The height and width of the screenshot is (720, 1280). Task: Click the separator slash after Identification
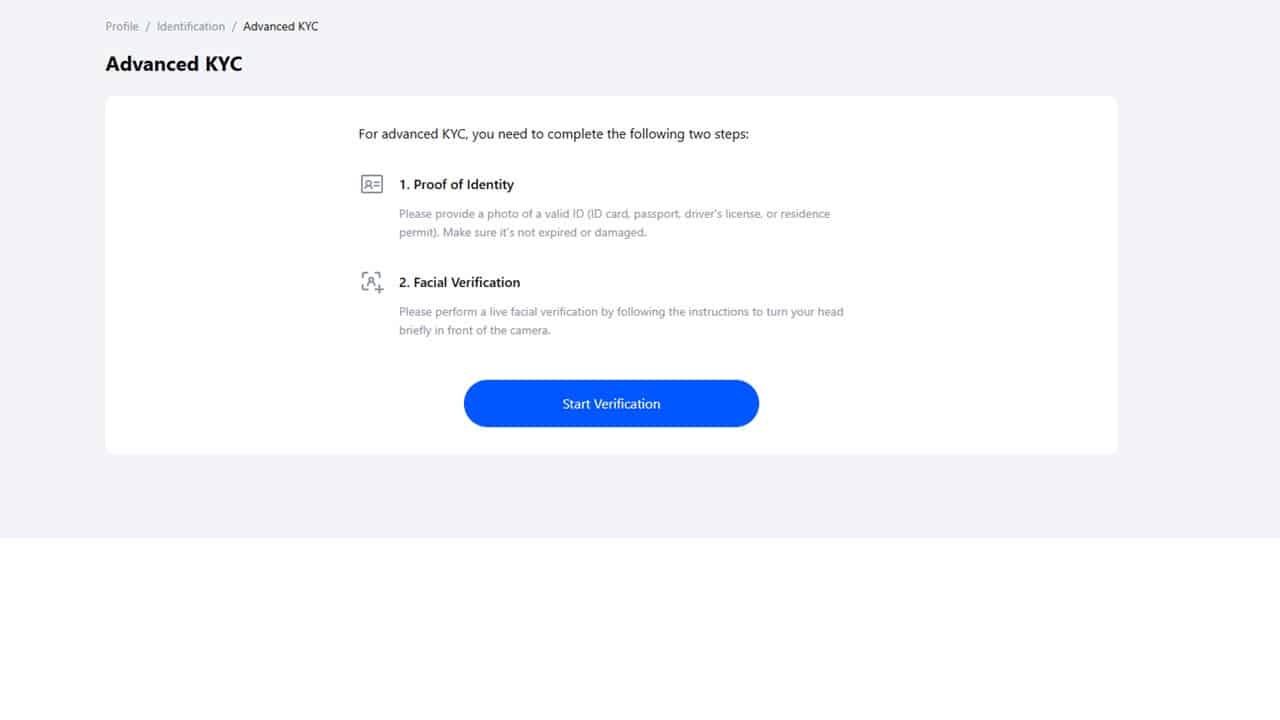click(234, 27)
